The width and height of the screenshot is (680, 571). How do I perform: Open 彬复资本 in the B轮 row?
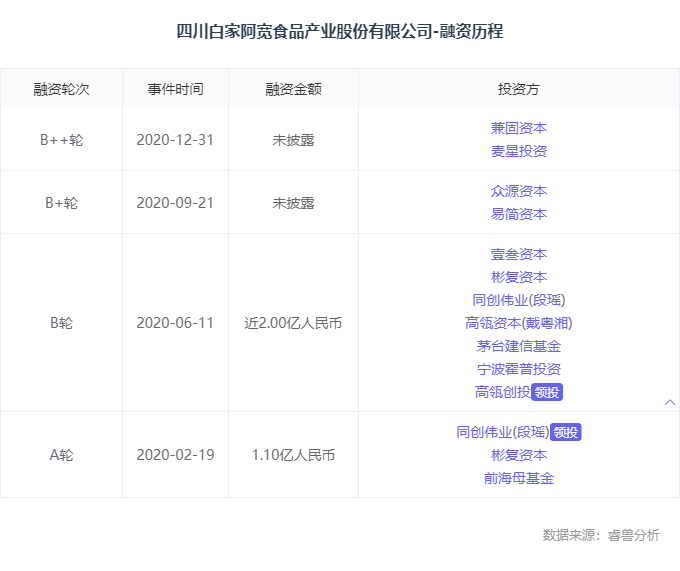518,277
